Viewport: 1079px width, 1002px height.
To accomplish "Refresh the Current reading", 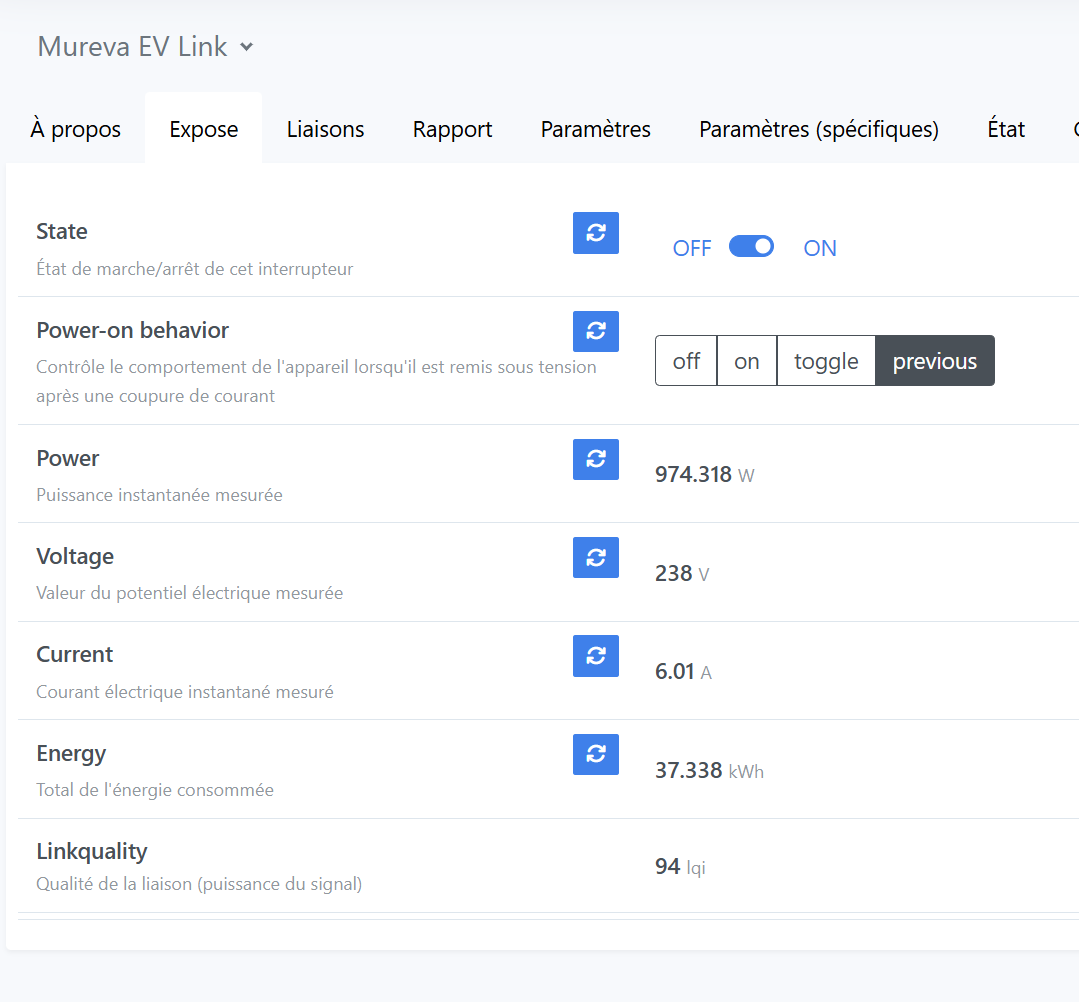I will tap(596, 656).
